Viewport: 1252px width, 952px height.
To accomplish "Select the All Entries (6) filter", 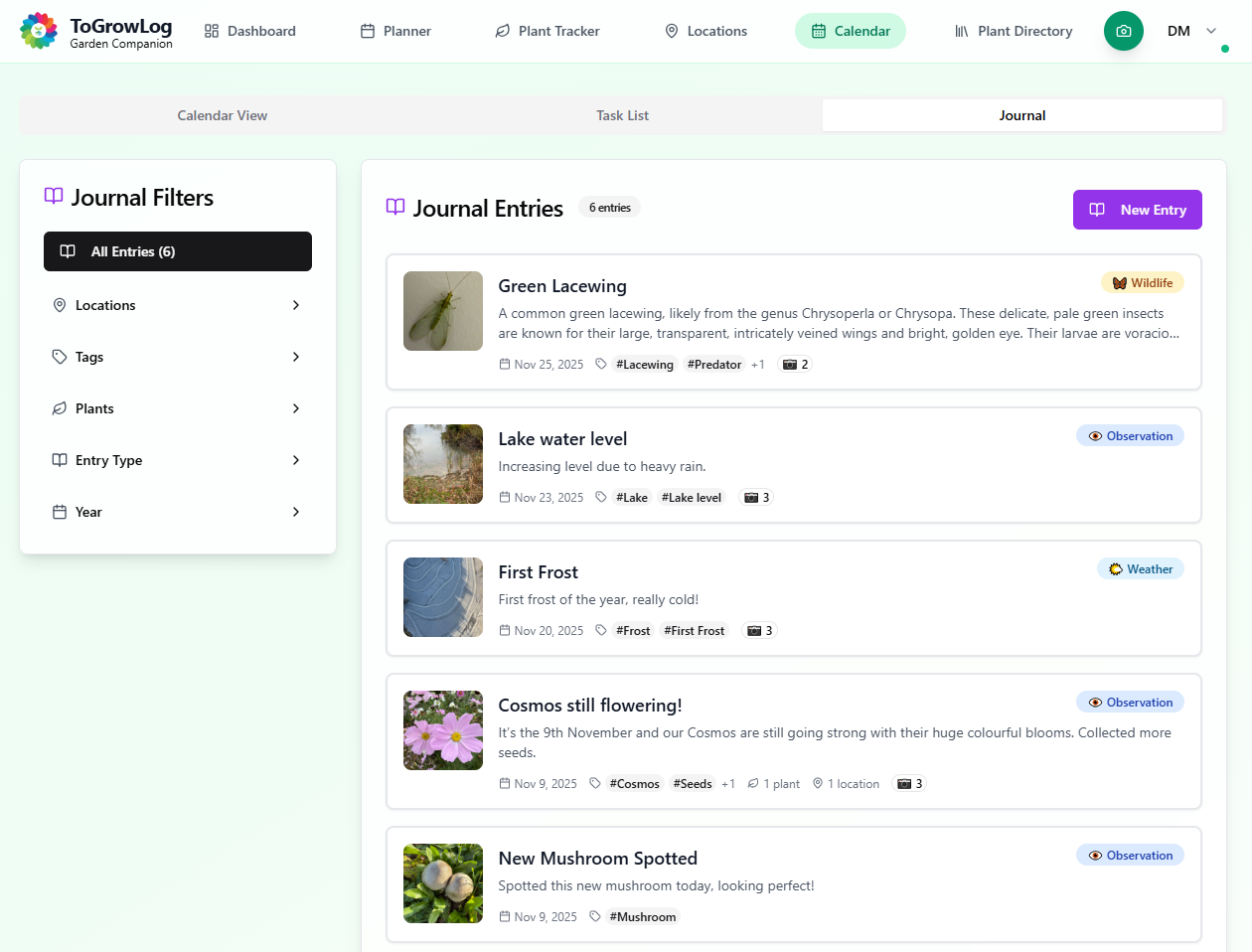I will [x=178, y=251].
